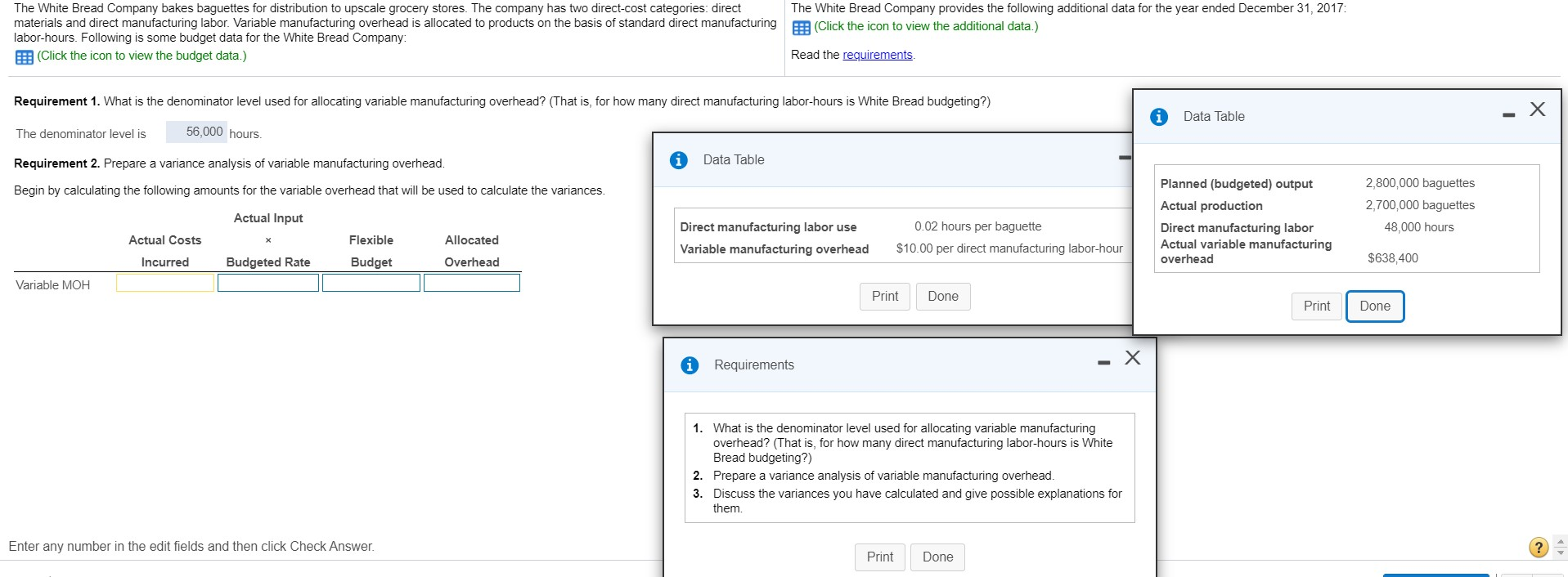The width and height of the screenshot is (1568, 577).
Task: Click 'Variable MOH' row label
Action: point(53,285)
